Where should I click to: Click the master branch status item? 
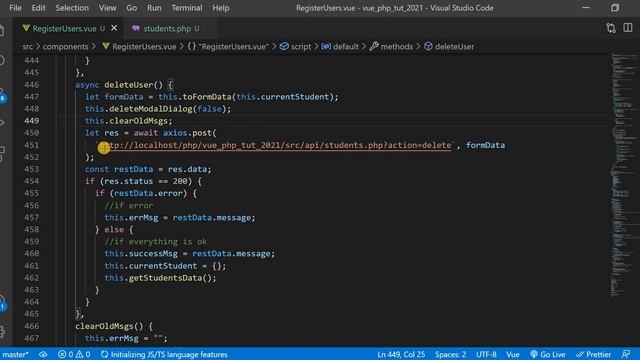click(x=15, y=354)
